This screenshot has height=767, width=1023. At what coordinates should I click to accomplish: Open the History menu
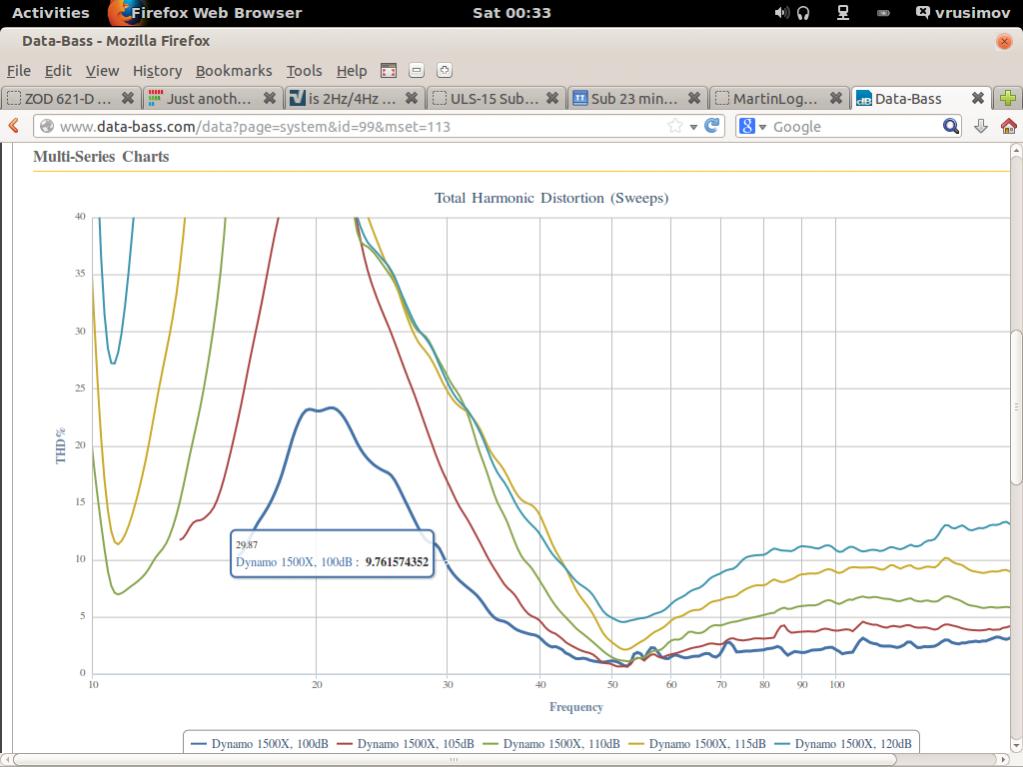pos(157,70)
